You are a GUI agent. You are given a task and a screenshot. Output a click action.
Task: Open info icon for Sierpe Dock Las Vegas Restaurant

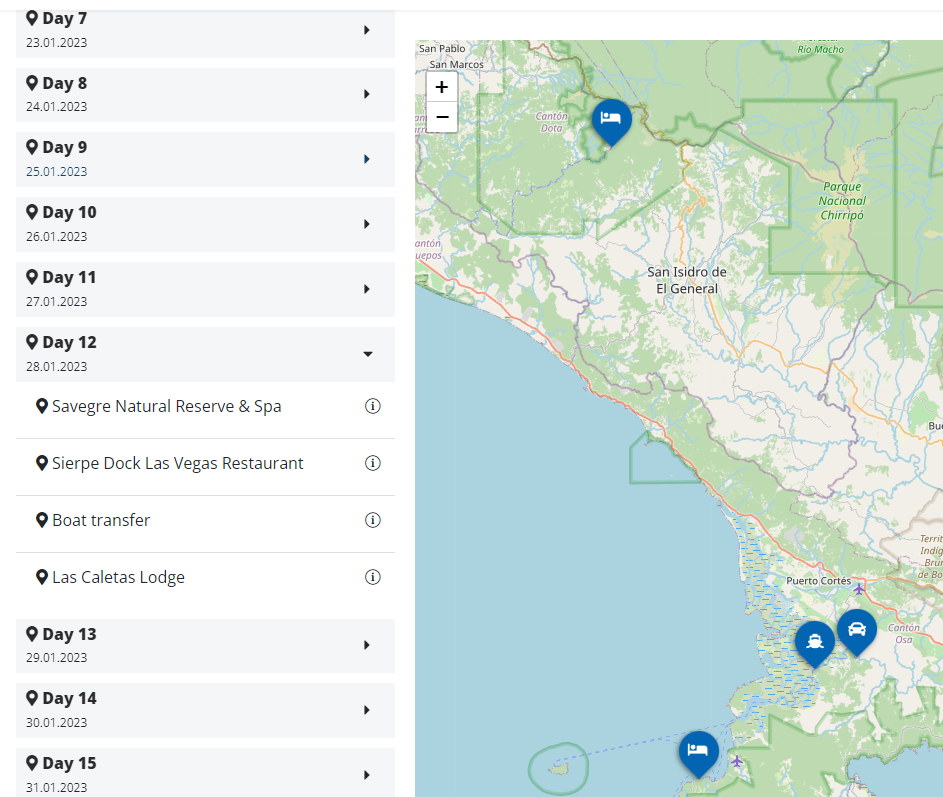pyautogui.click(x=373, y=464)
